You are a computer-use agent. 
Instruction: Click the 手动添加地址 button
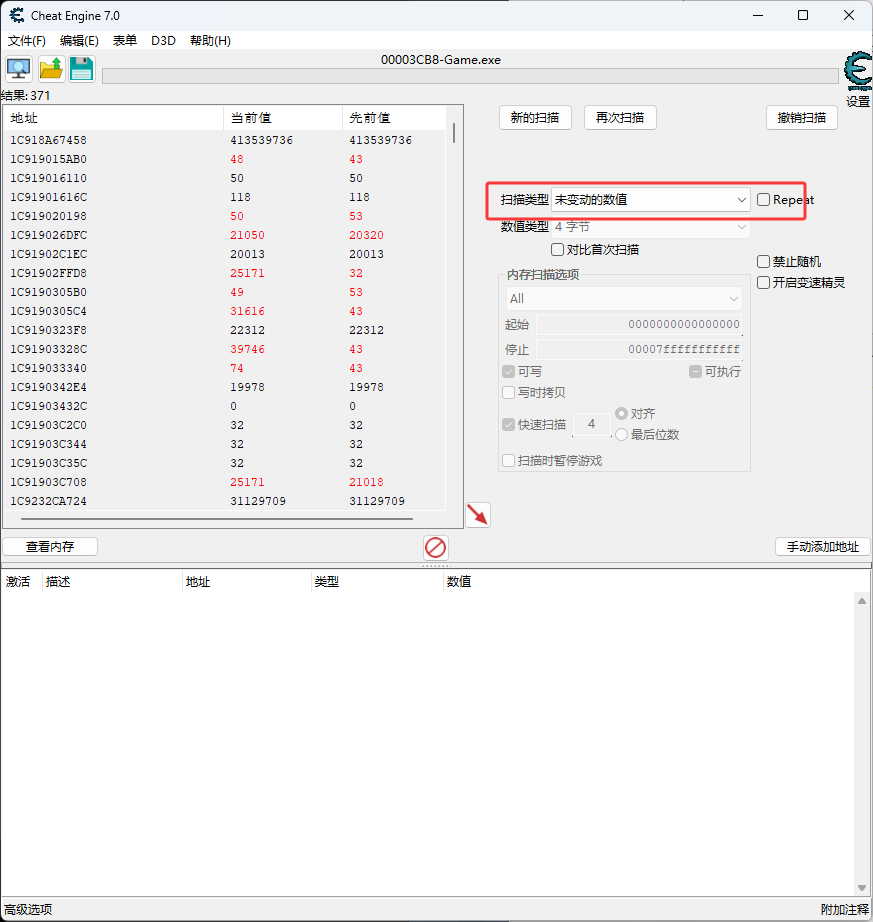[x=823, y=547]
